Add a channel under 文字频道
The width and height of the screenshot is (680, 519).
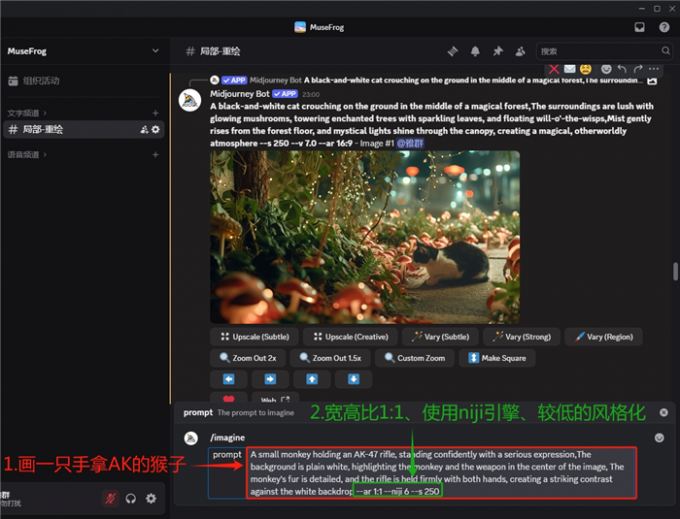coord(155,113)
